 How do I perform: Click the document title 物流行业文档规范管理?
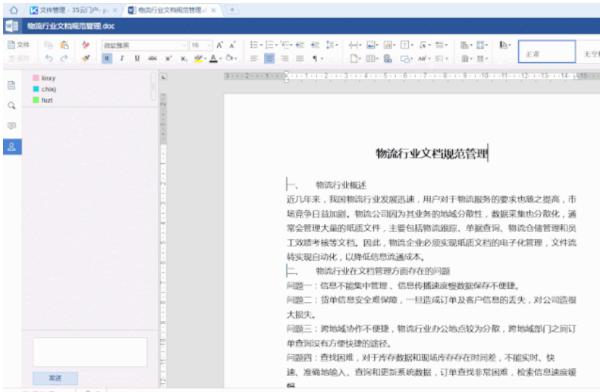click(432, 154)
